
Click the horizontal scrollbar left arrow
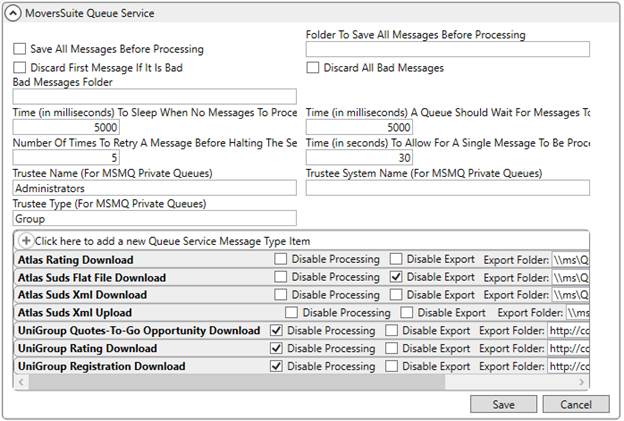(20, 382)
